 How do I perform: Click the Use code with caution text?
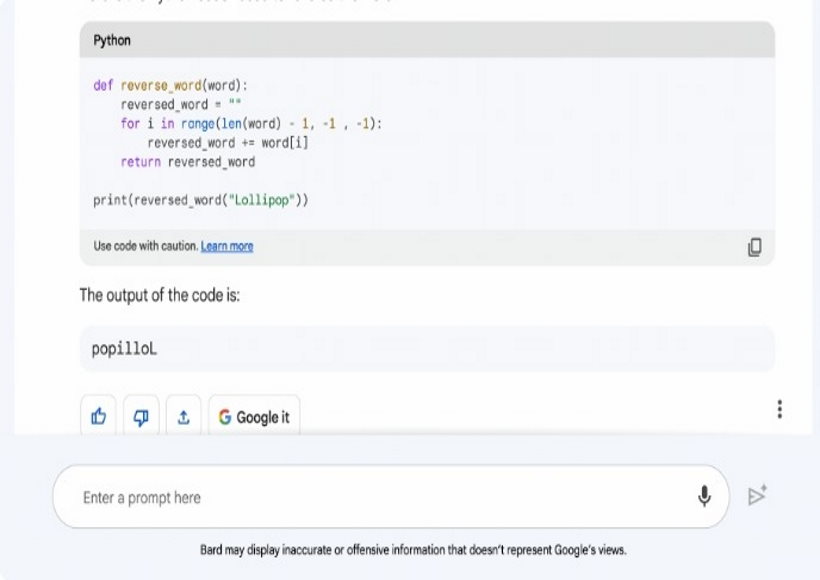pos(145,247)
